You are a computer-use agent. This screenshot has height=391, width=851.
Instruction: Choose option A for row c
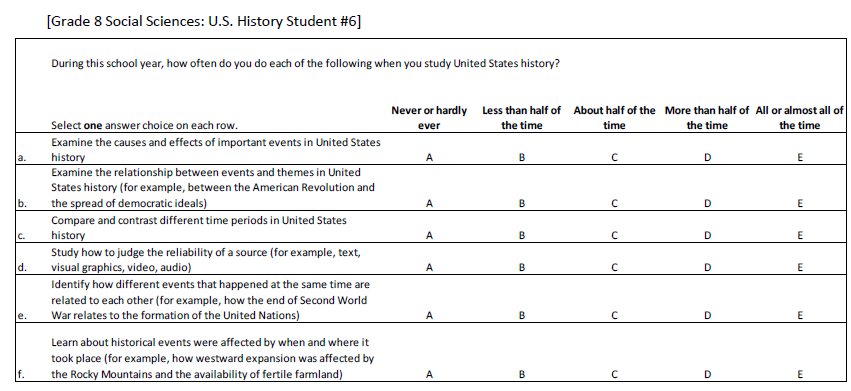429,236
